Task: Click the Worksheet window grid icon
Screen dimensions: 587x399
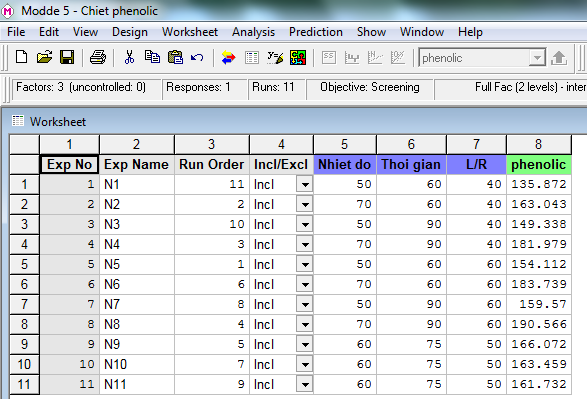Action: click(18, 121)
